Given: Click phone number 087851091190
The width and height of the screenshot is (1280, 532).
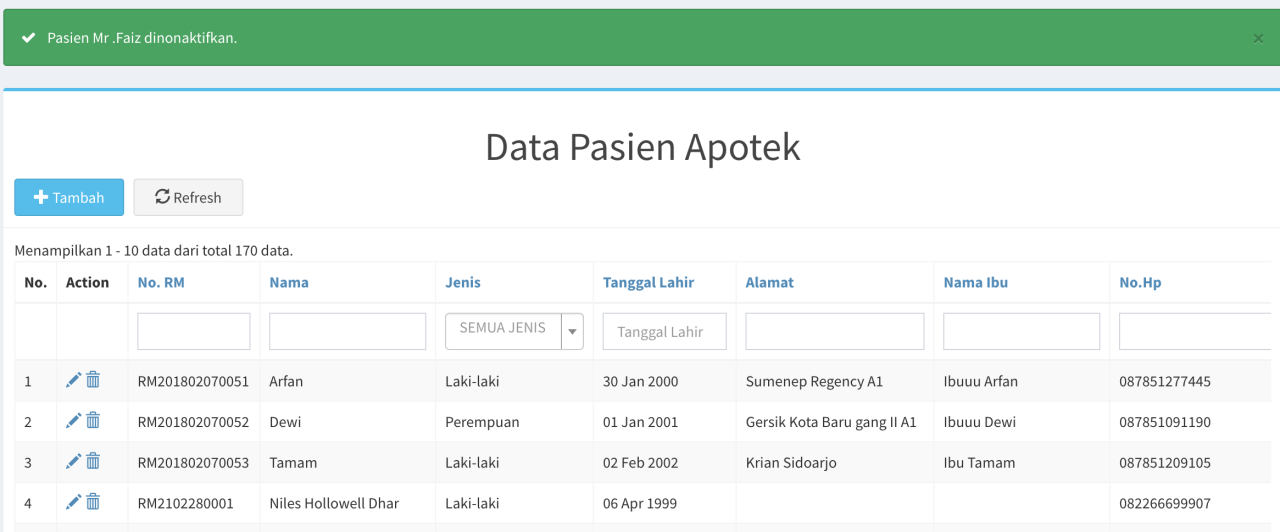Looking at the screenshot, I should pos(1165,422).
